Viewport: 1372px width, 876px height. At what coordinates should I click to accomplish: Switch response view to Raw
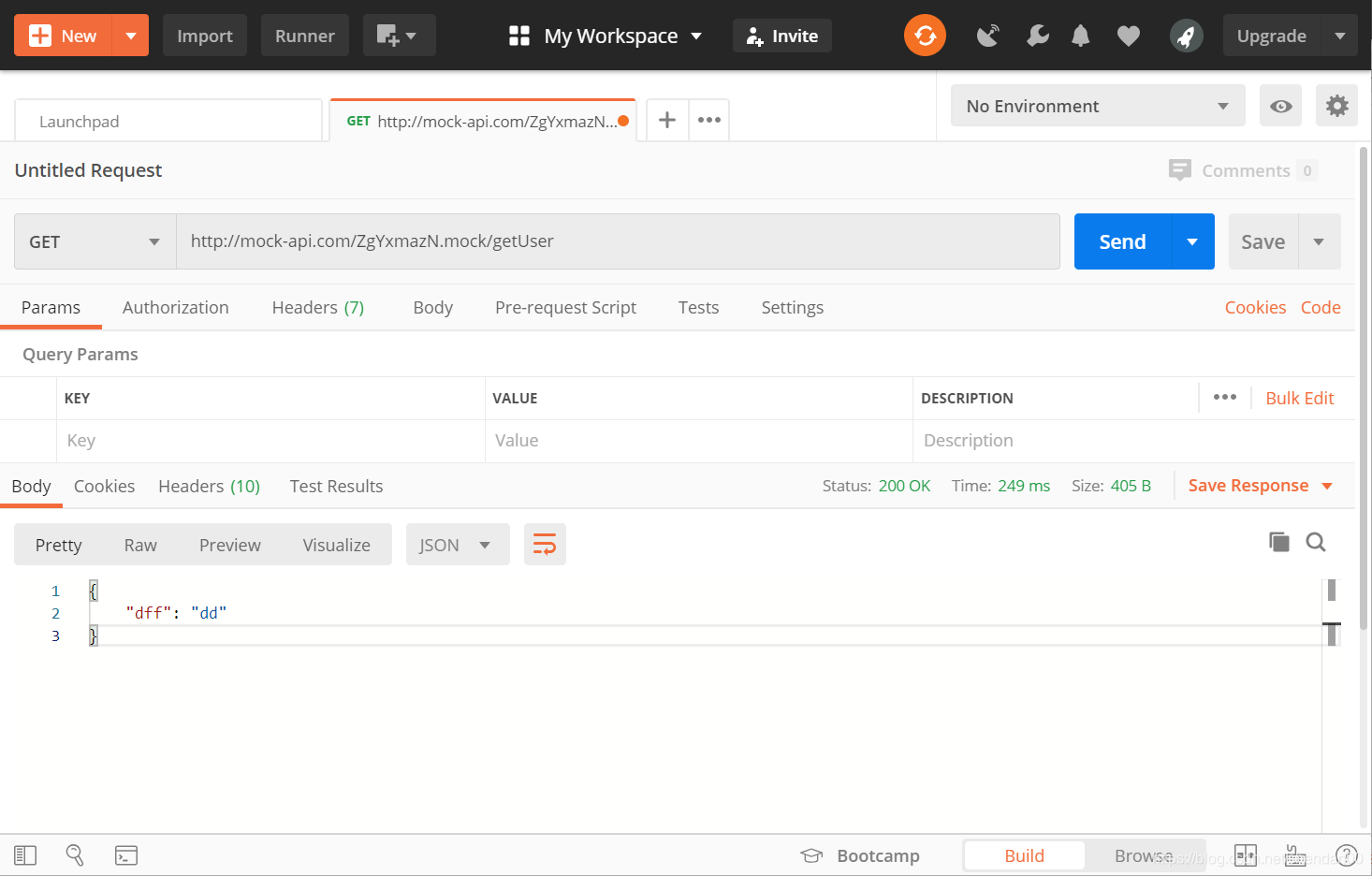140,545
